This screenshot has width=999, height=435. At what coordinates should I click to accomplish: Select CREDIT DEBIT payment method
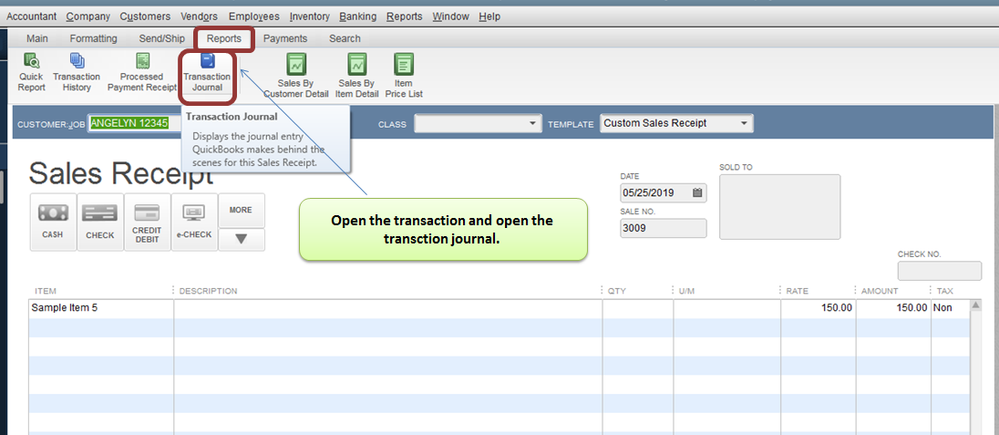(x=147, y=222)
